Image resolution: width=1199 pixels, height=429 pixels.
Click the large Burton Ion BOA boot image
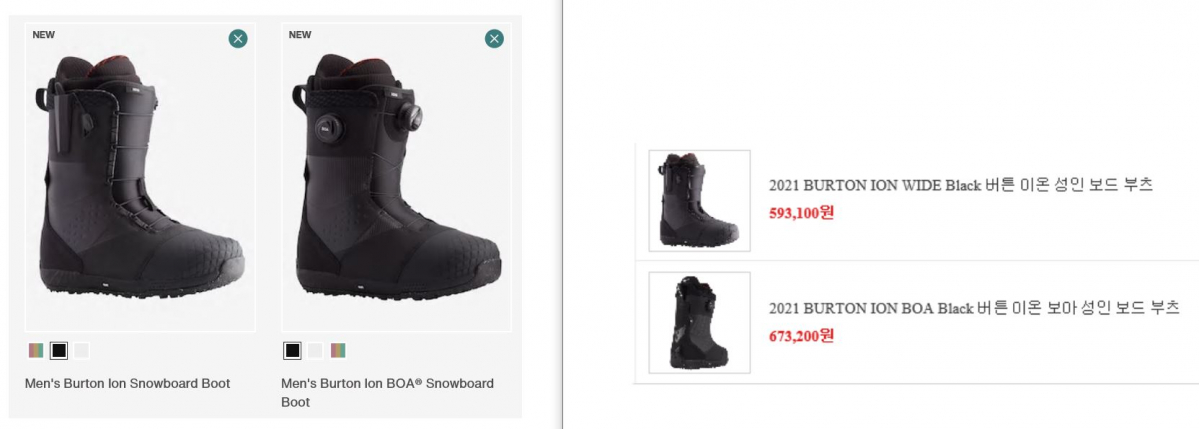point(396,180)
